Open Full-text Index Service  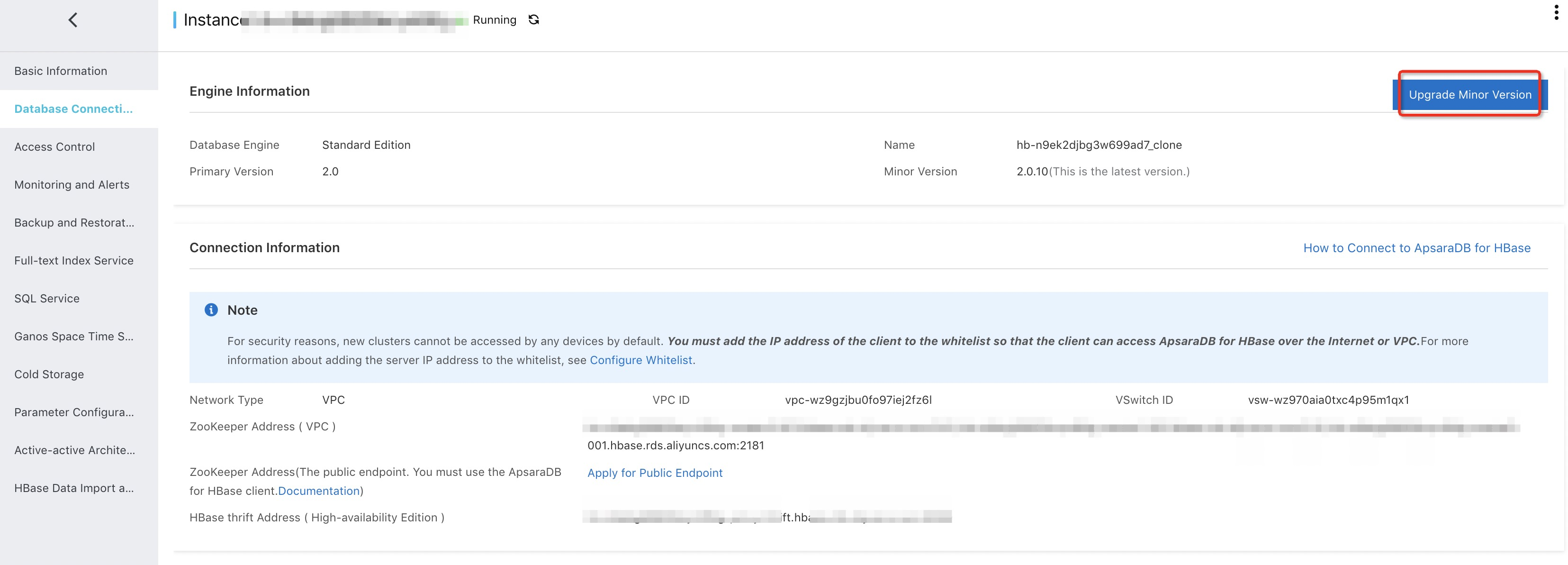coord(73,261)
